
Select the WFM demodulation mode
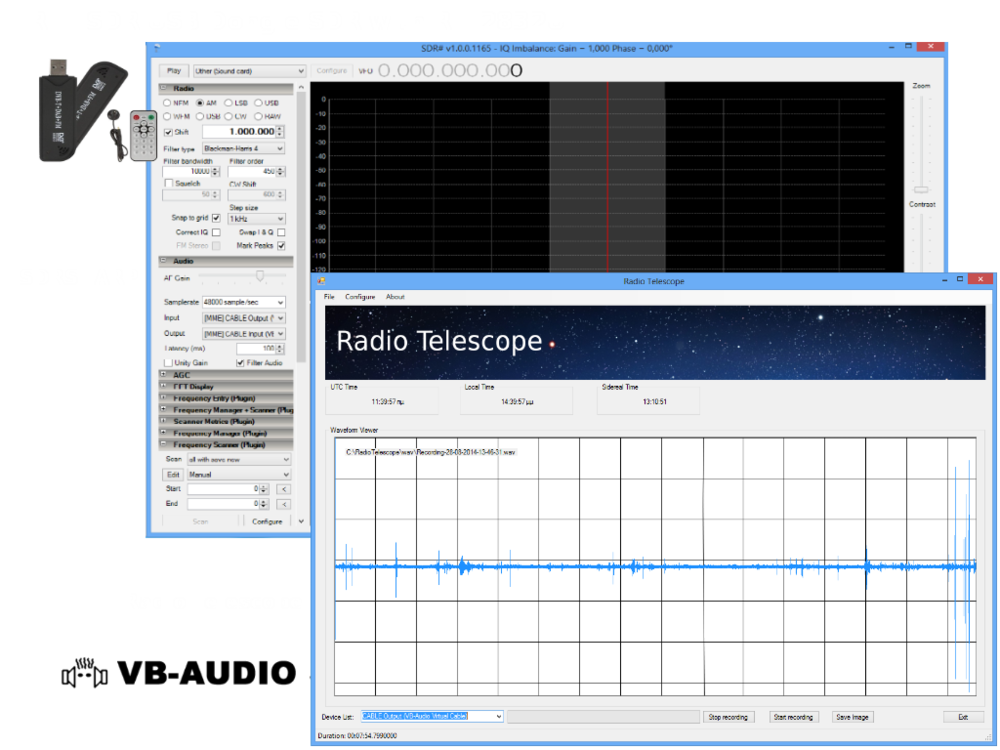[166, 115]
